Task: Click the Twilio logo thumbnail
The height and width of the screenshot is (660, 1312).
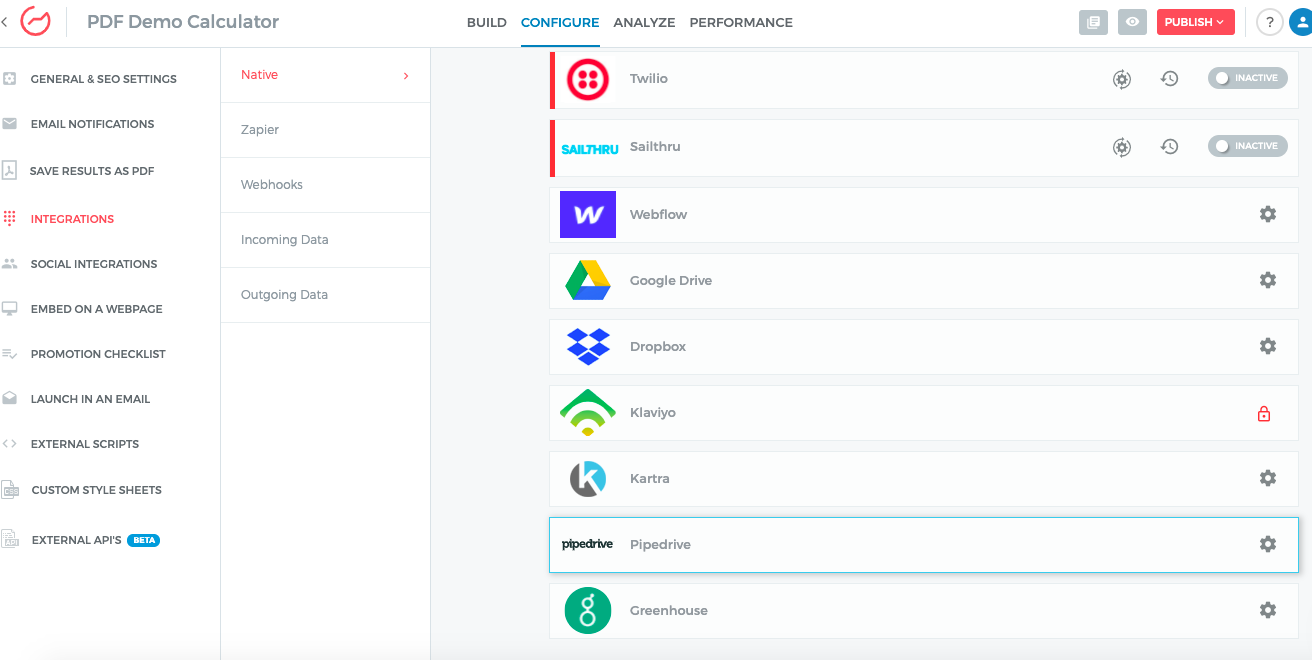Action: [588, 79]
